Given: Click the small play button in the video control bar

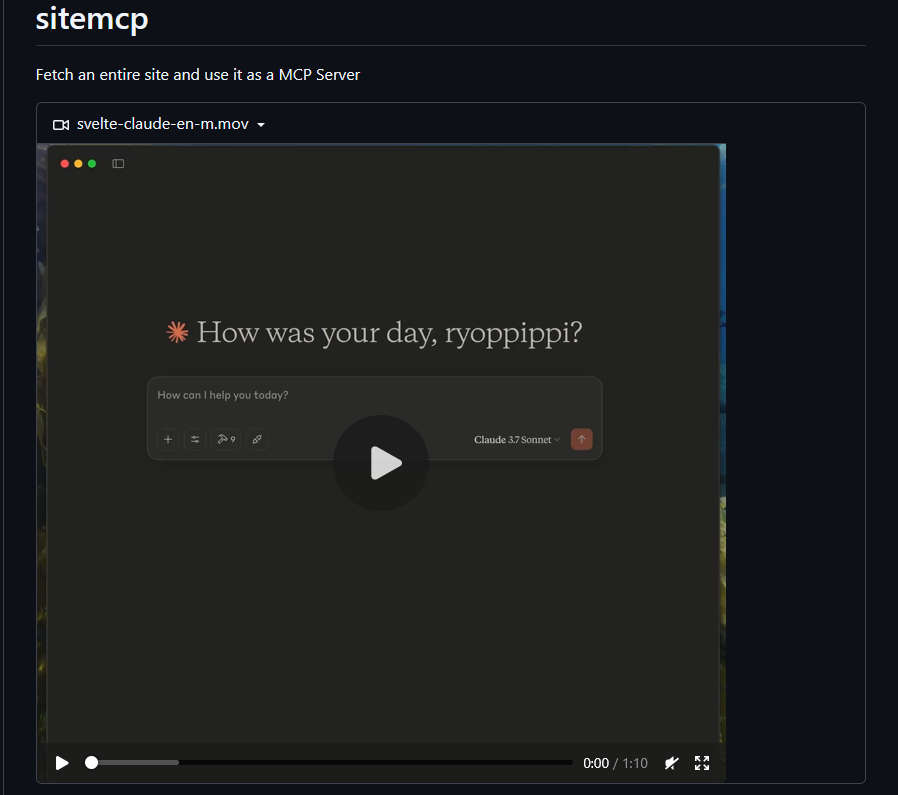Looking at the screenshot, I should pyautogui.click(x=62, y=763).
